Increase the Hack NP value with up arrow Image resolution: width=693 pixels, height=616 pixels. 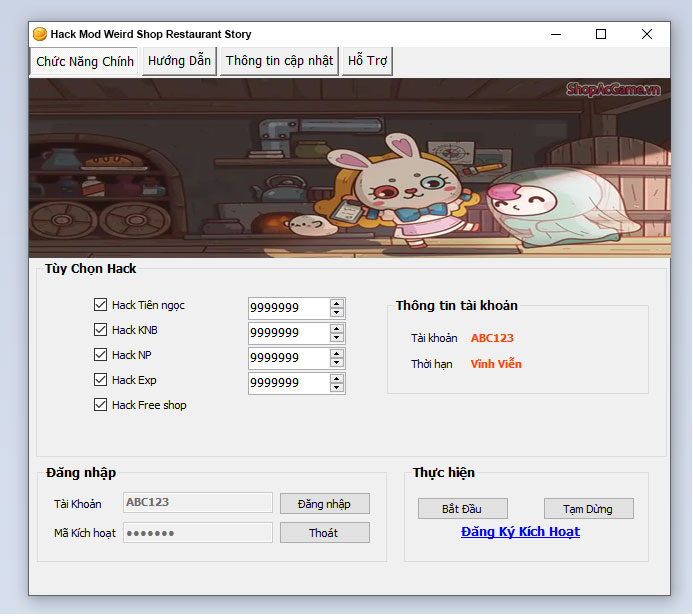337,354
